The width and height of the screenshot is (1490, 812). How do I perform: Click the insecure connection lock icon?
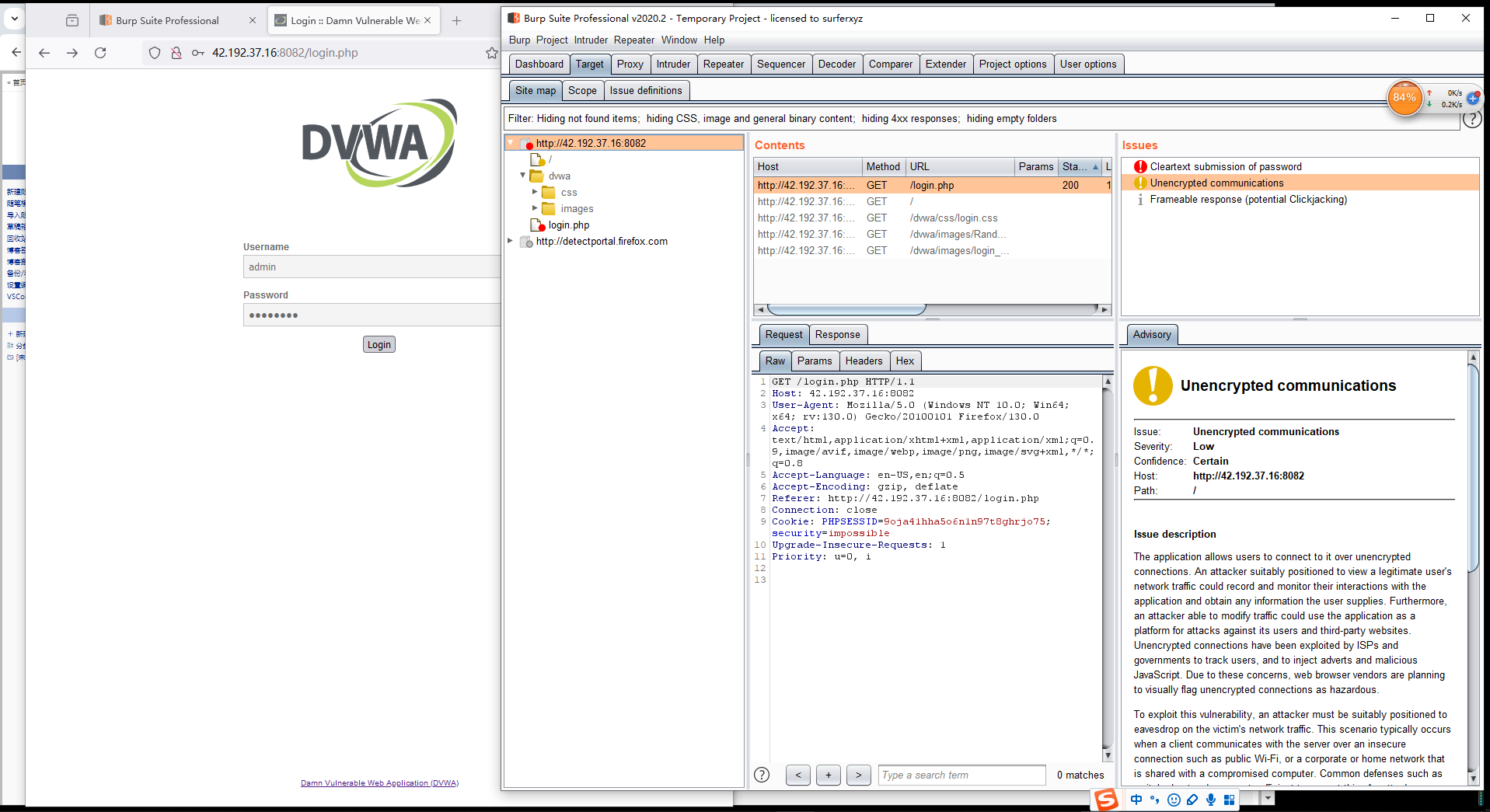coord(176,53)
